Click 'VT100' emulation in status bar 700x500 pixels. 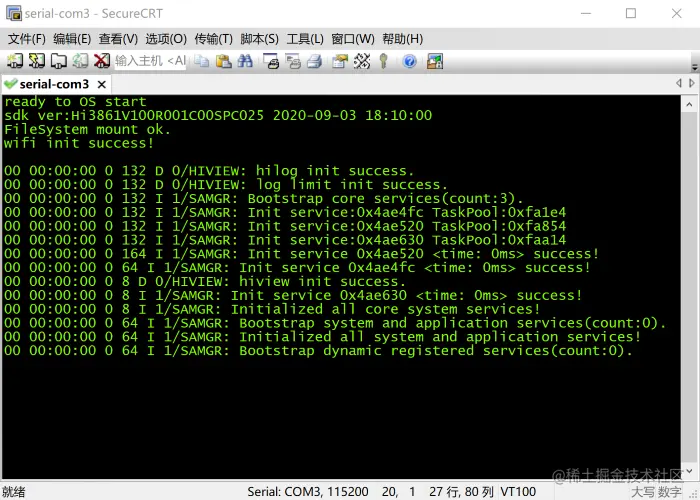tap(518, 492)
